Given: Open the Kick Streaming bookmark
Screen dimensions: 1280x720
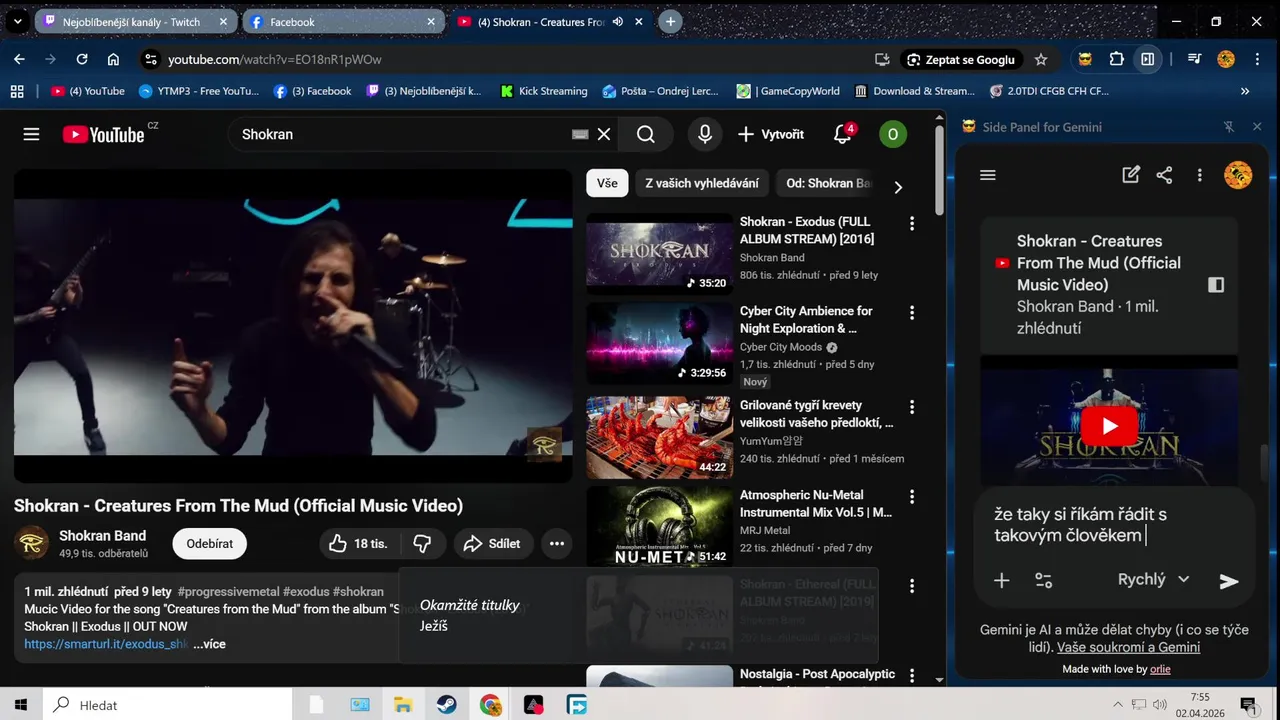Looking at the screenshot, I should coord(543,91).
